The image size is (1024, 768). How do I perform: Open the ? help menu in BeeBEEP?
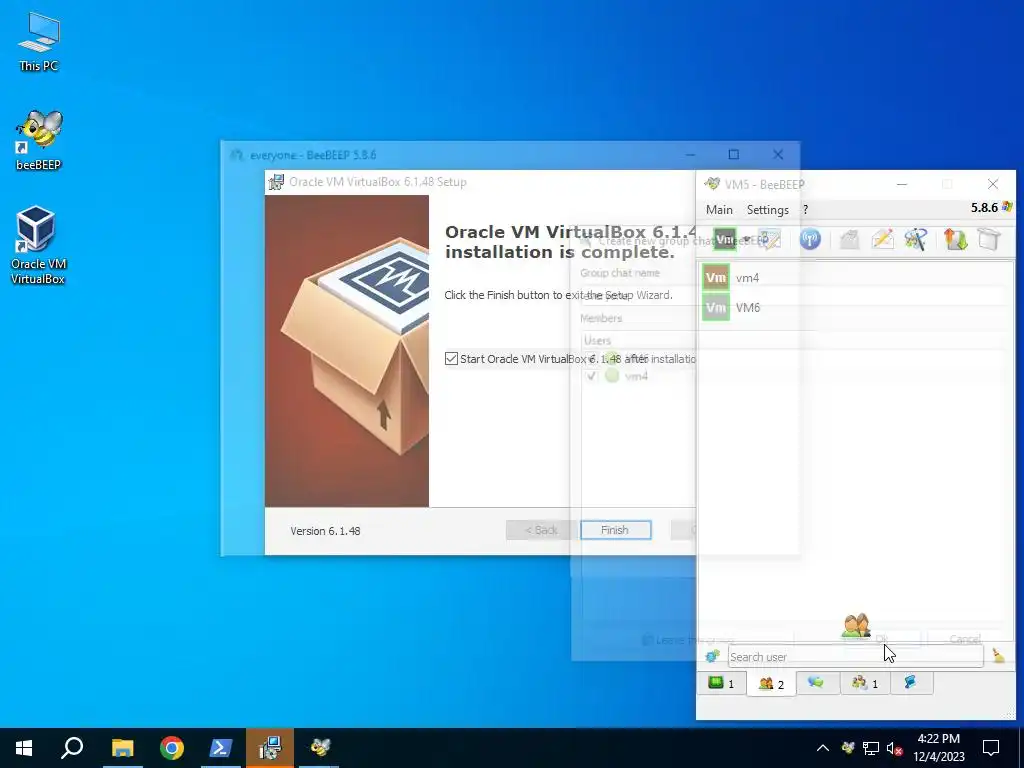[x=805, y=210]
